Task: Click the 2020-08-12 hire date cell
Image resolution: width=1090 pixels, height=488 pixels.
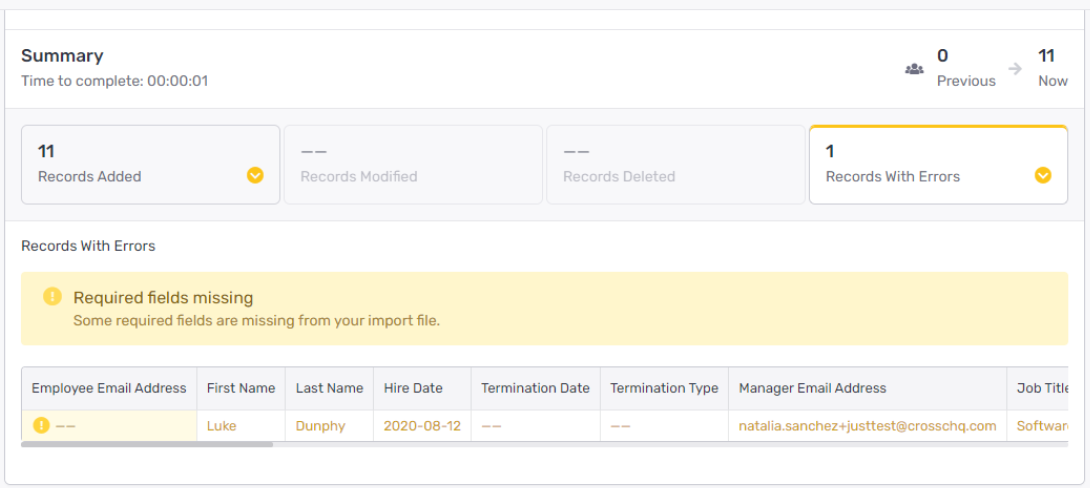Action: click(x=423, y=425)
